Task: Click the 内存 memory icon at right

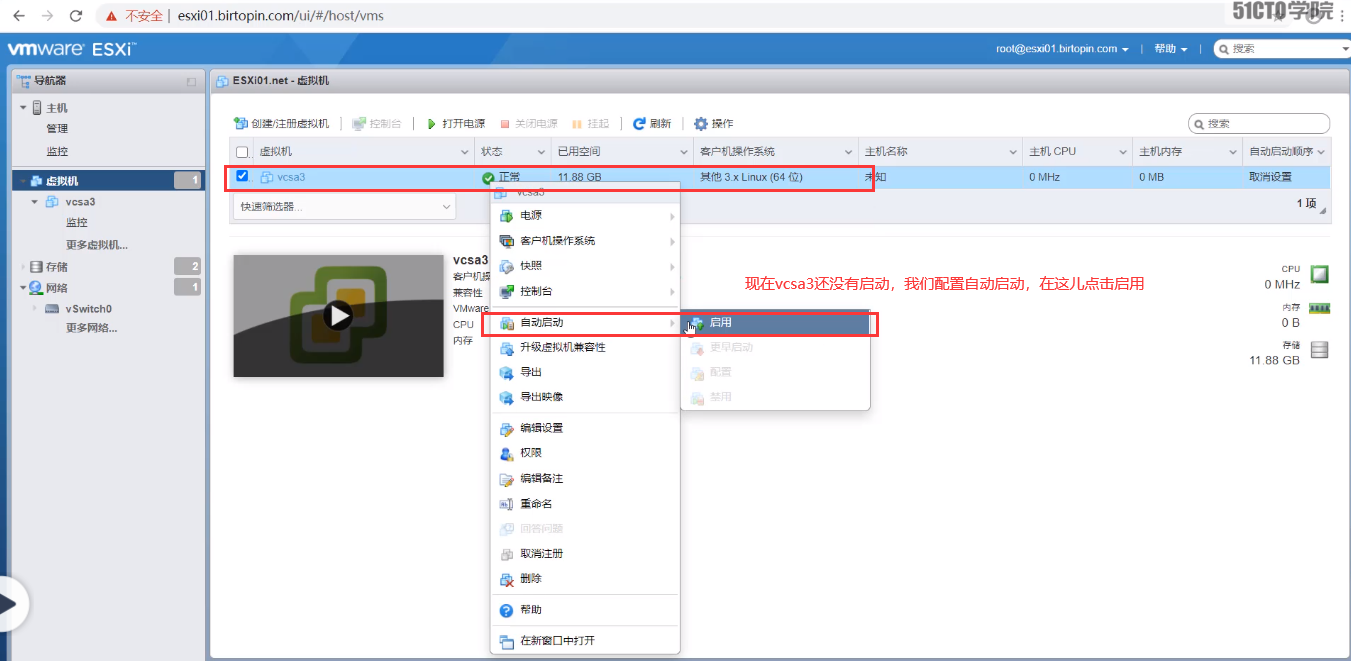Action: [1320, 310]
